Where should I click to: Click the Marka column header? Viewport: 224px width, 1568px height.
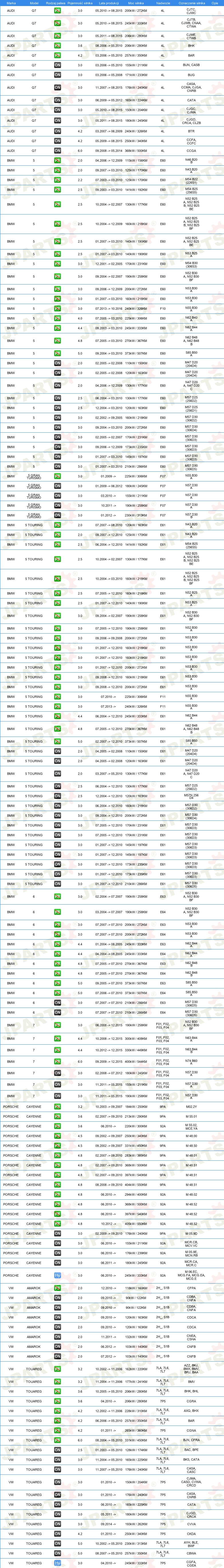click(11, 3)
